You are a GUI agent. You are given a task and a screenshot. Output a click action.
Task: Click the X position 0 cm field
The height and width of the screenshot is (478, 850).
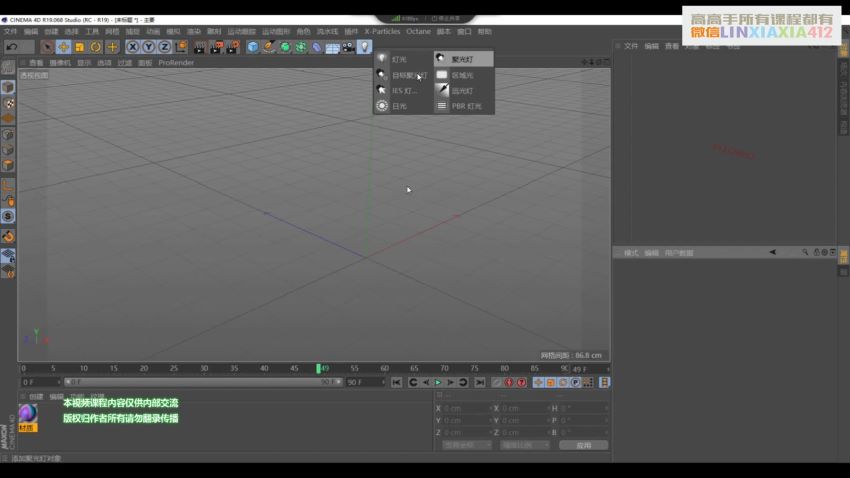466,408
